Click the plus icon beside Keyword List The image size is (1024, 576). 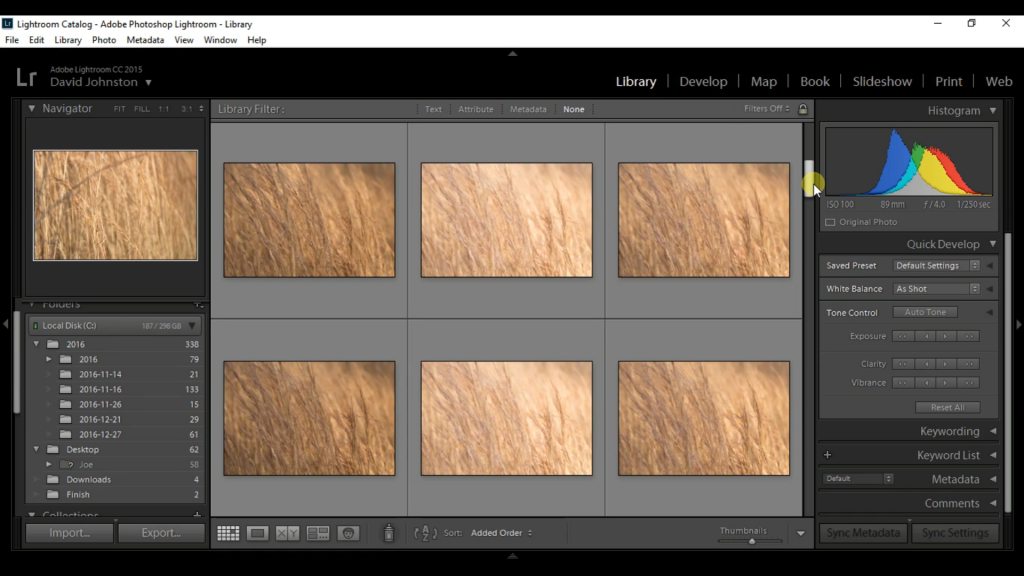pos(827,455)
